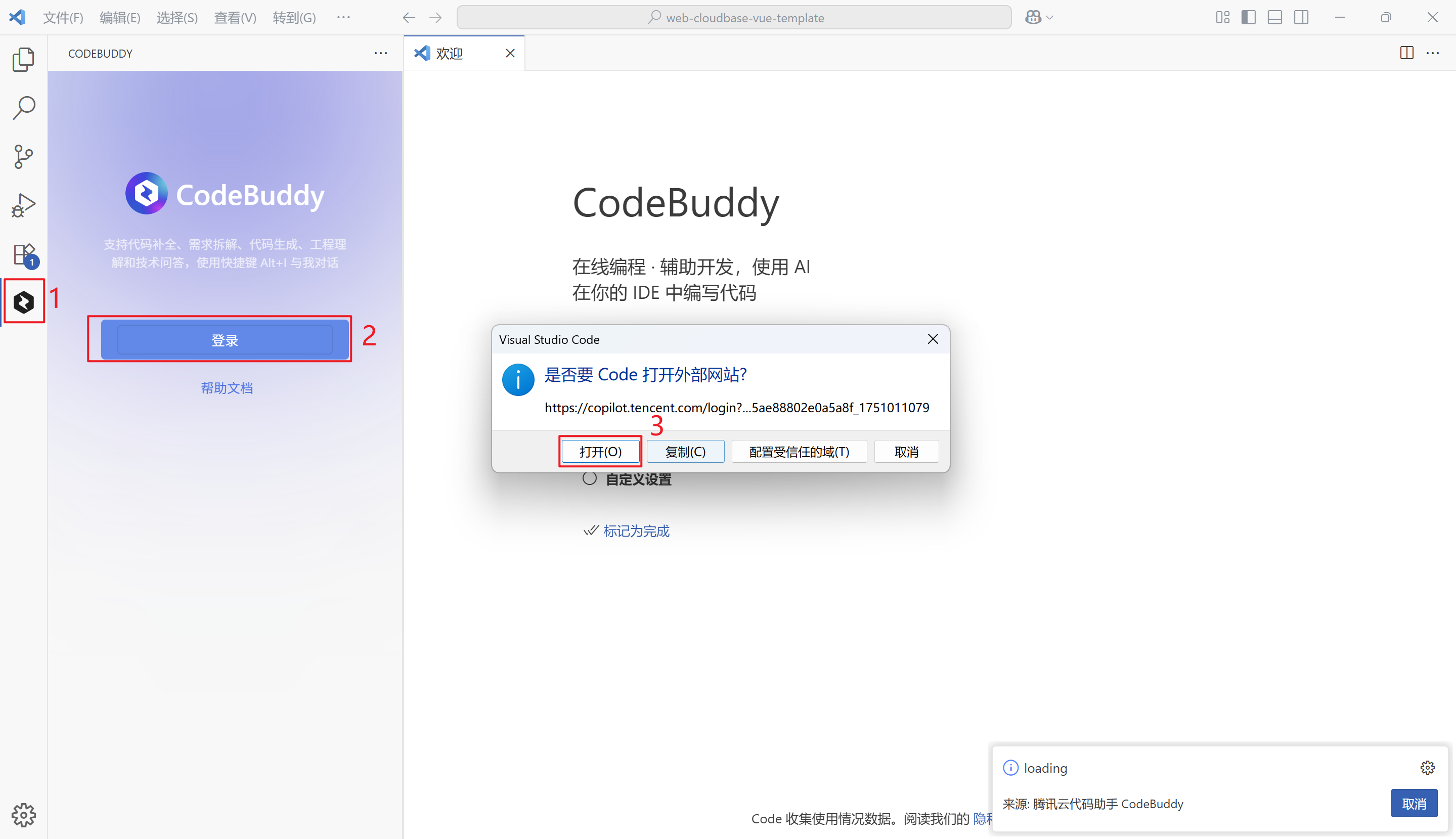Click the info icon in loading notification
The height and width of the screenshot is (839, 1456).
pos(1010,768)
